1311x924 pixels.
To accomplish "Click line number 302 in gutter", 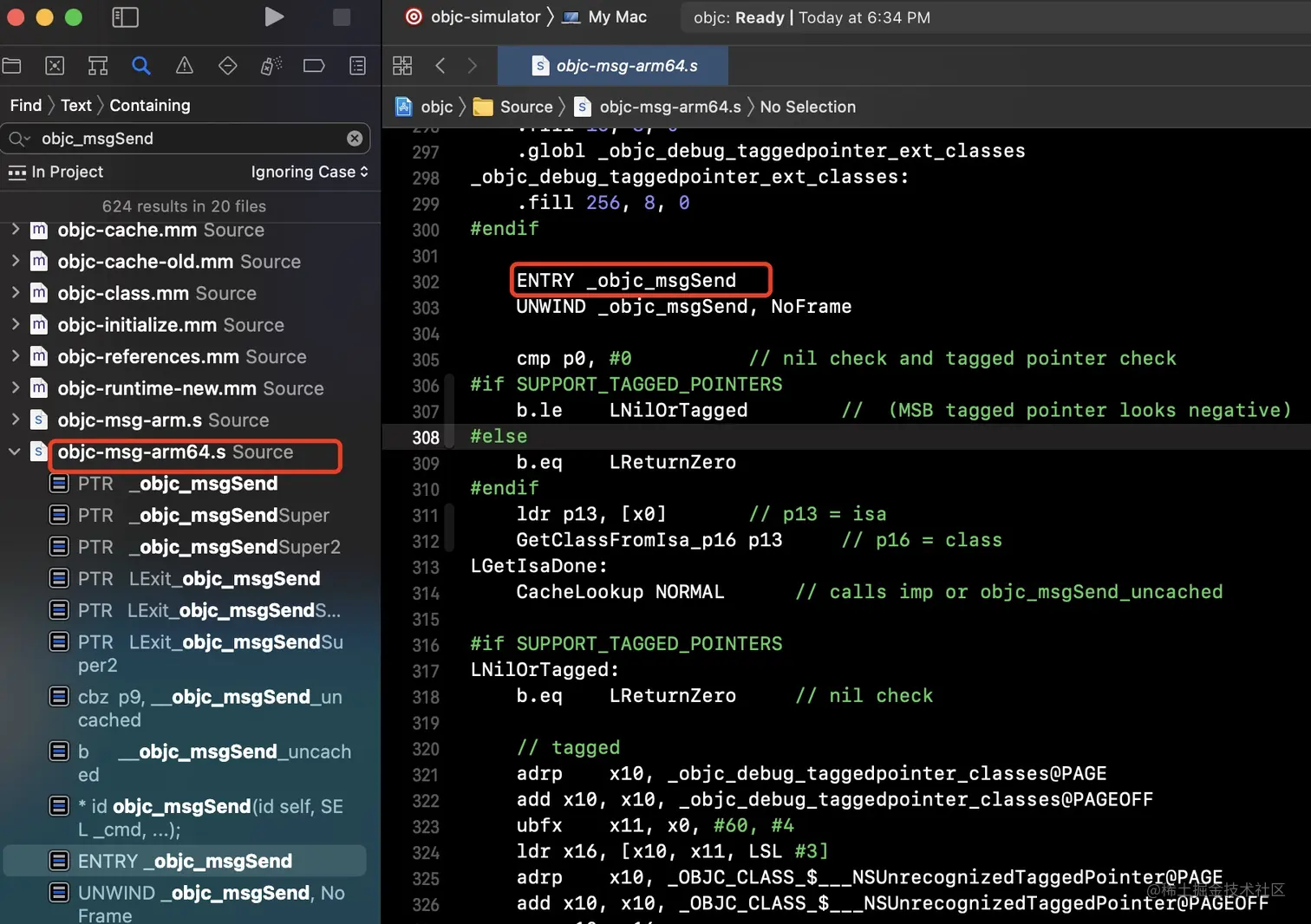I will (x=426, y=282).
